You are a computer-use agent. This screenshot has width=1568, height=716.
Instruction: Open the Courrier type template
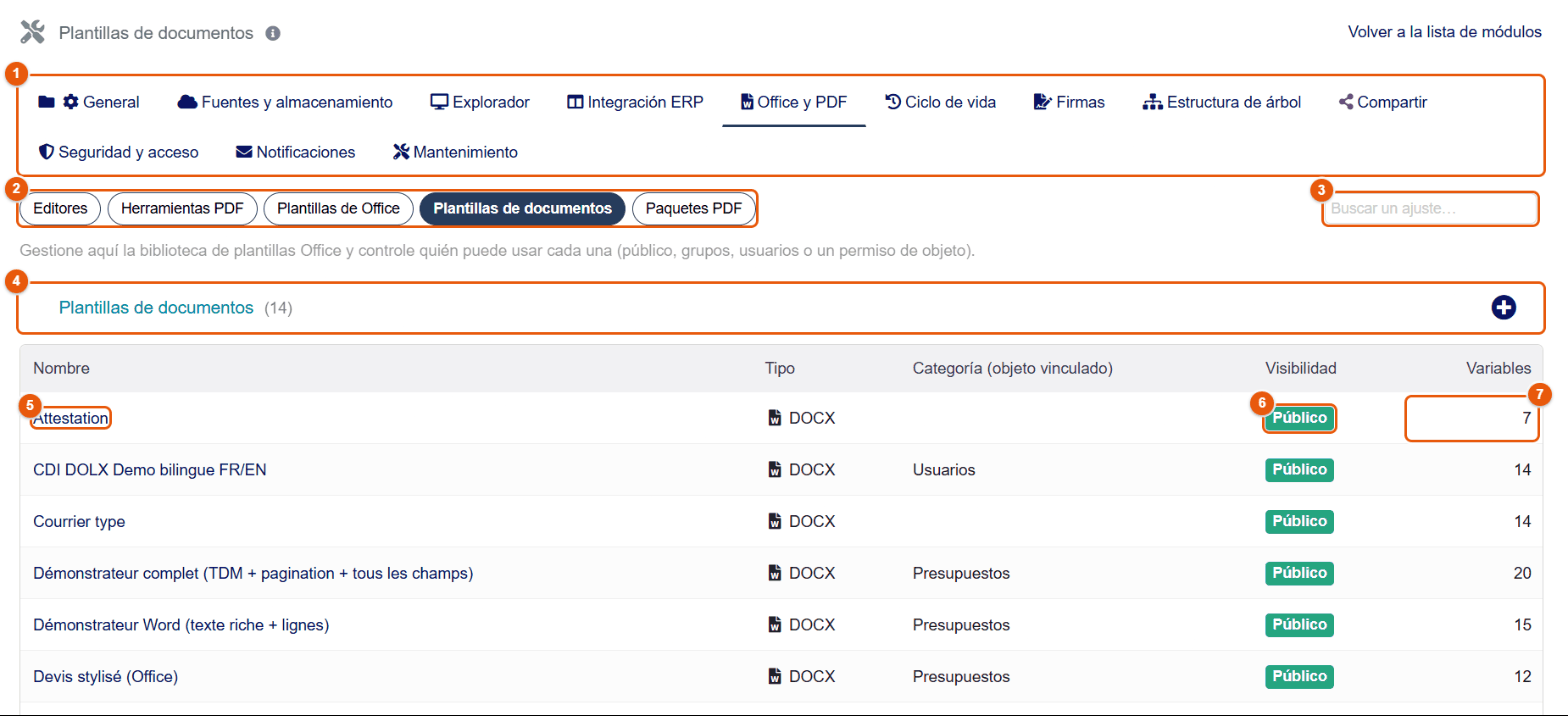coord(79,521)
